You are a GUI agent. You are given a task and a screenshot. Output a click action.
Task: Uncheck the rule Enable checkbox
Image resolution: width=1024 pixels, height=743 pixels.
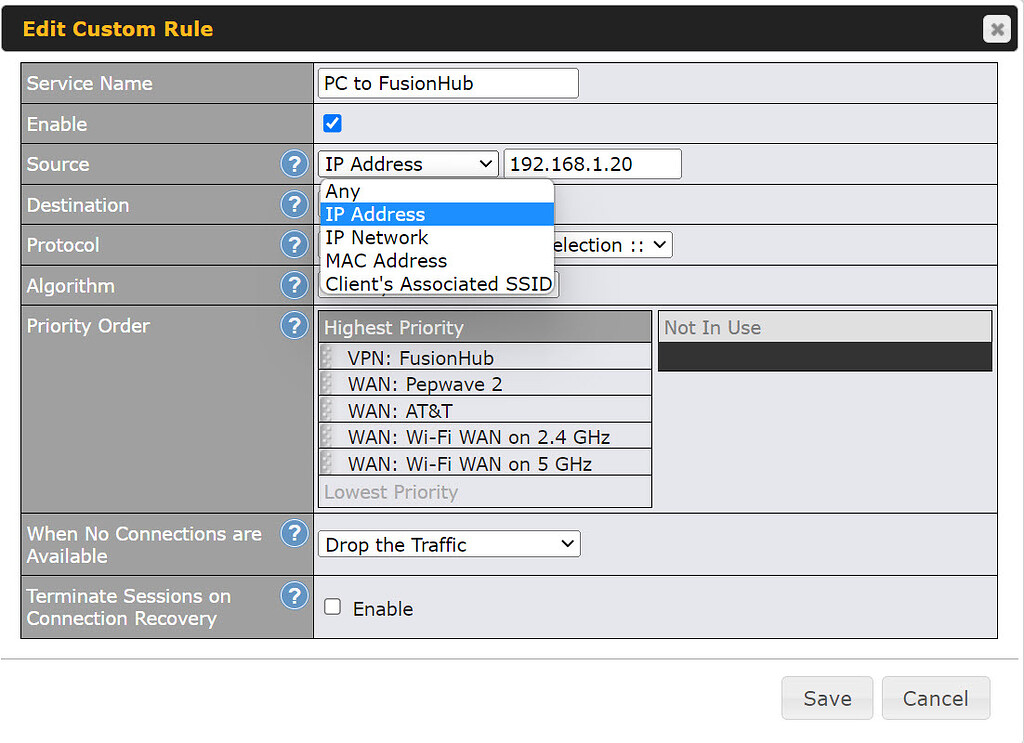point(332,123)
